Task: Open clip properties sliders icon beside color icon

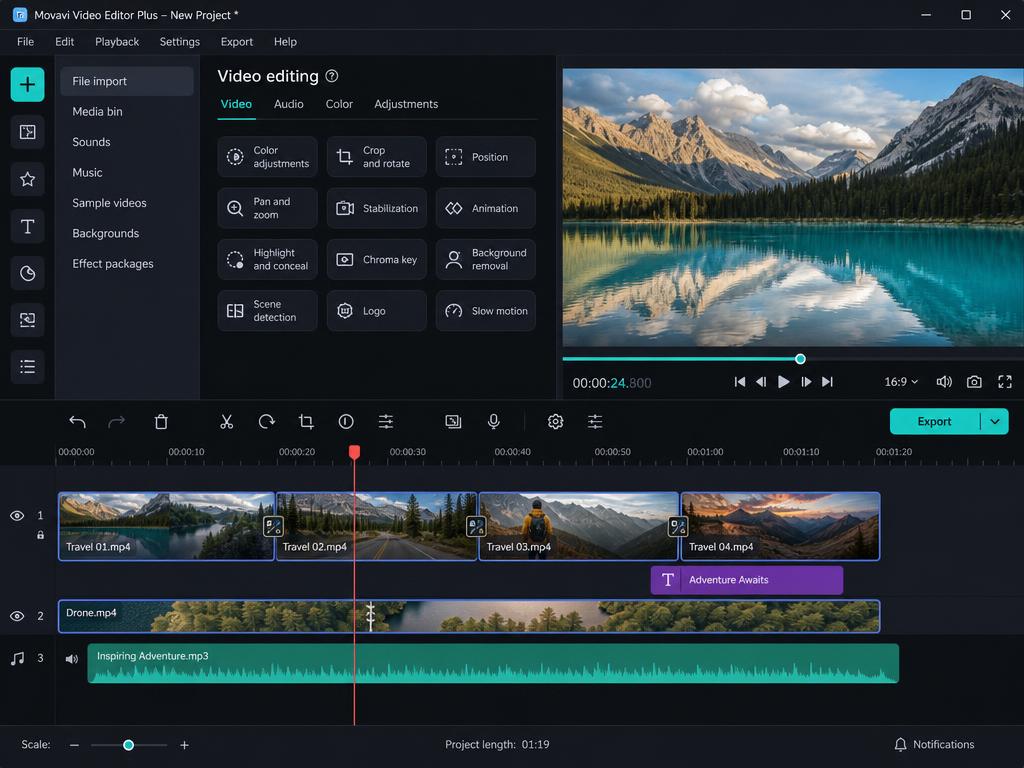Action: pyautogui.click(x=386, y=422)
